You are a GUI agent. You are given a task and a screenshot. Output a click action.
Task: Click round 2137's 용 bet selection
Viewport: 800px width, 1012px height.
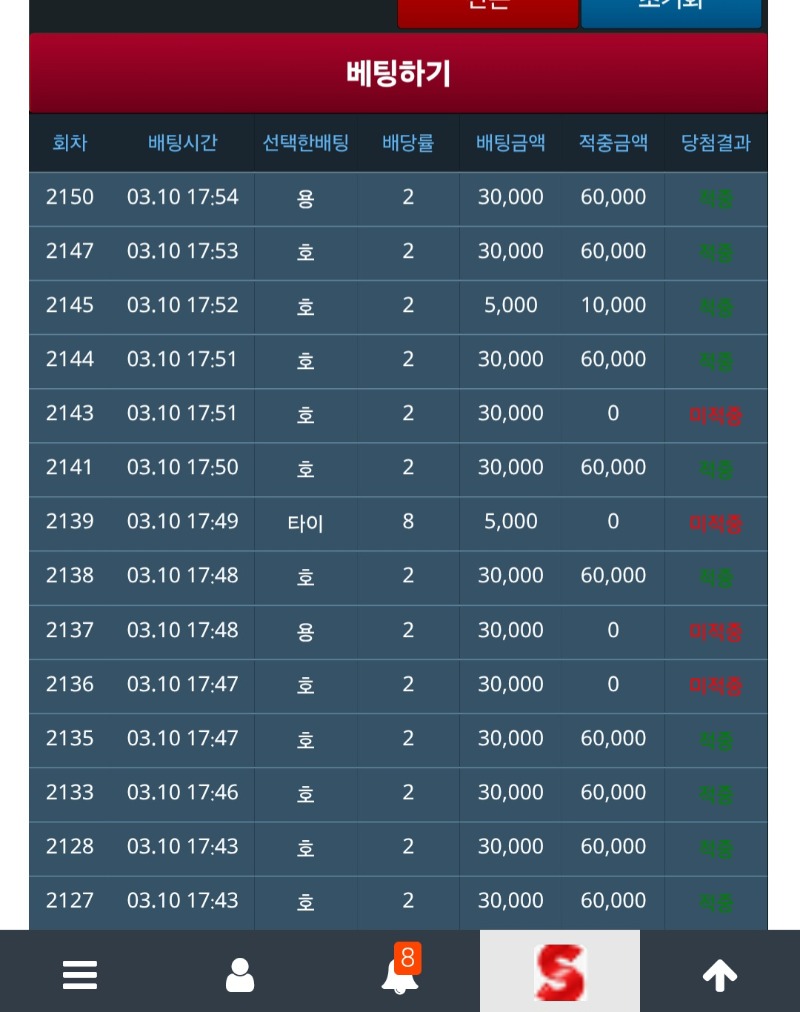click(x=306, y=631)
